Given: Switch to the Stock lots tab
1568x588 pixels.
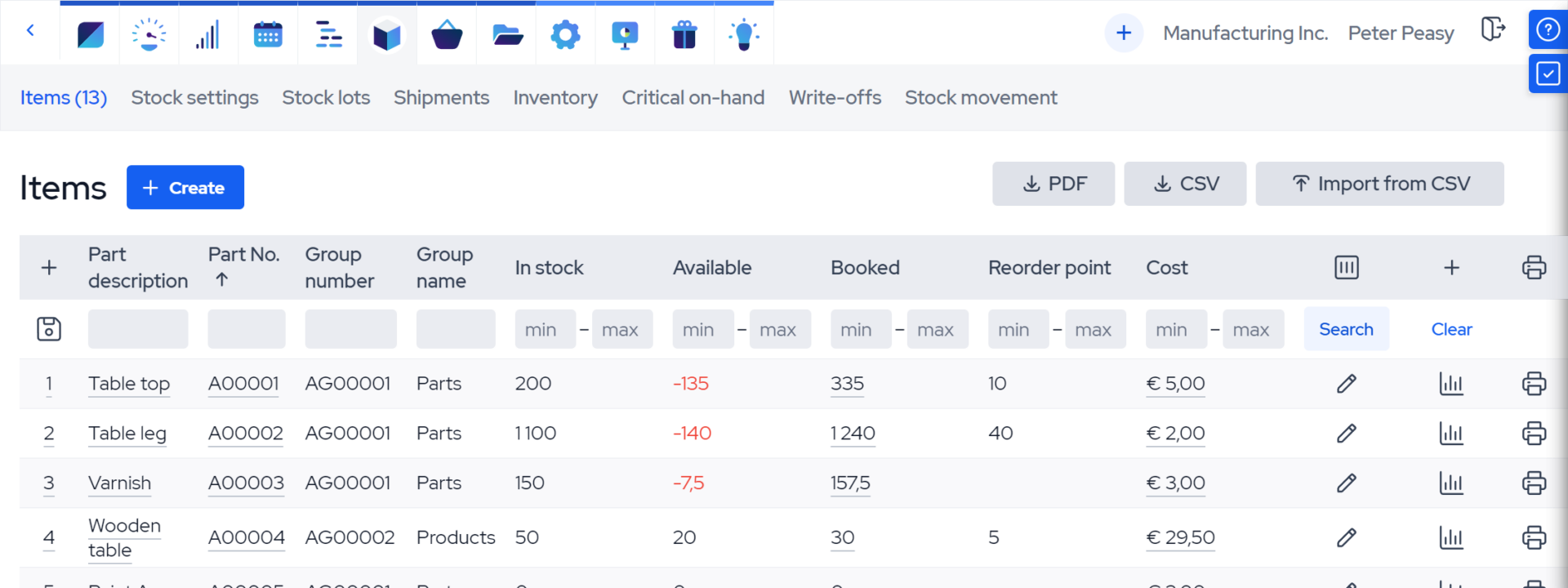Looking at the screenshot, I should pos(326,98).
